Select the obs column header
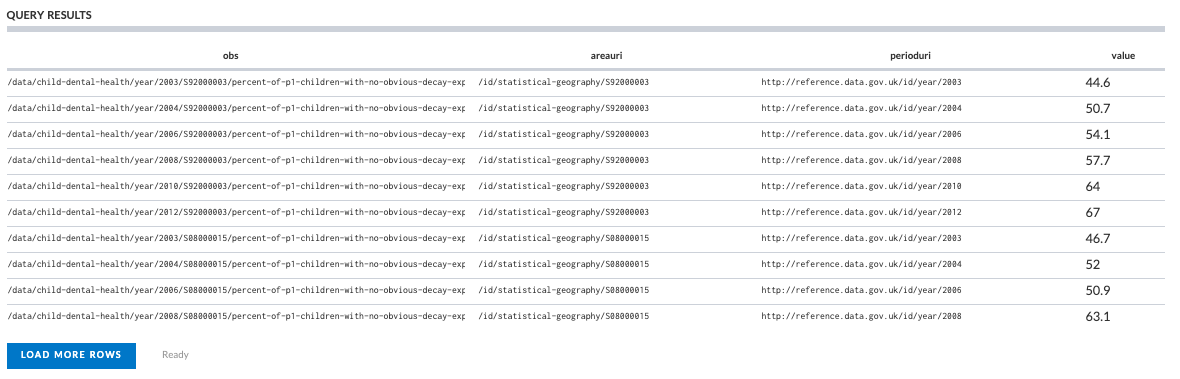The width and height of the screenshot is (1180, 379). pyautogui.click(x=231, y=56)
